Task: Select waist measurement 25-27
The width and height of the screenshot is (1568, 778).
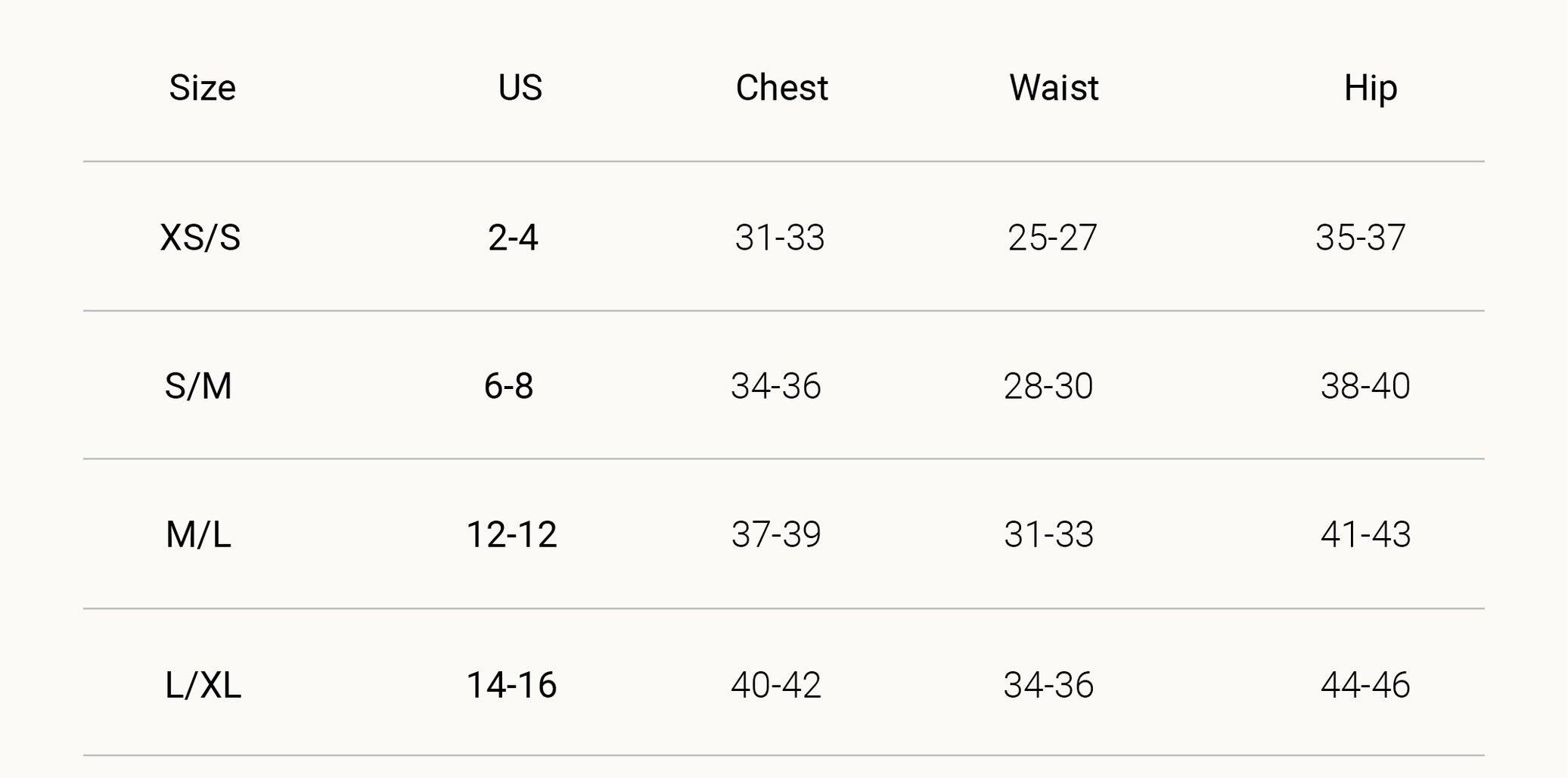Action: 1052,238
